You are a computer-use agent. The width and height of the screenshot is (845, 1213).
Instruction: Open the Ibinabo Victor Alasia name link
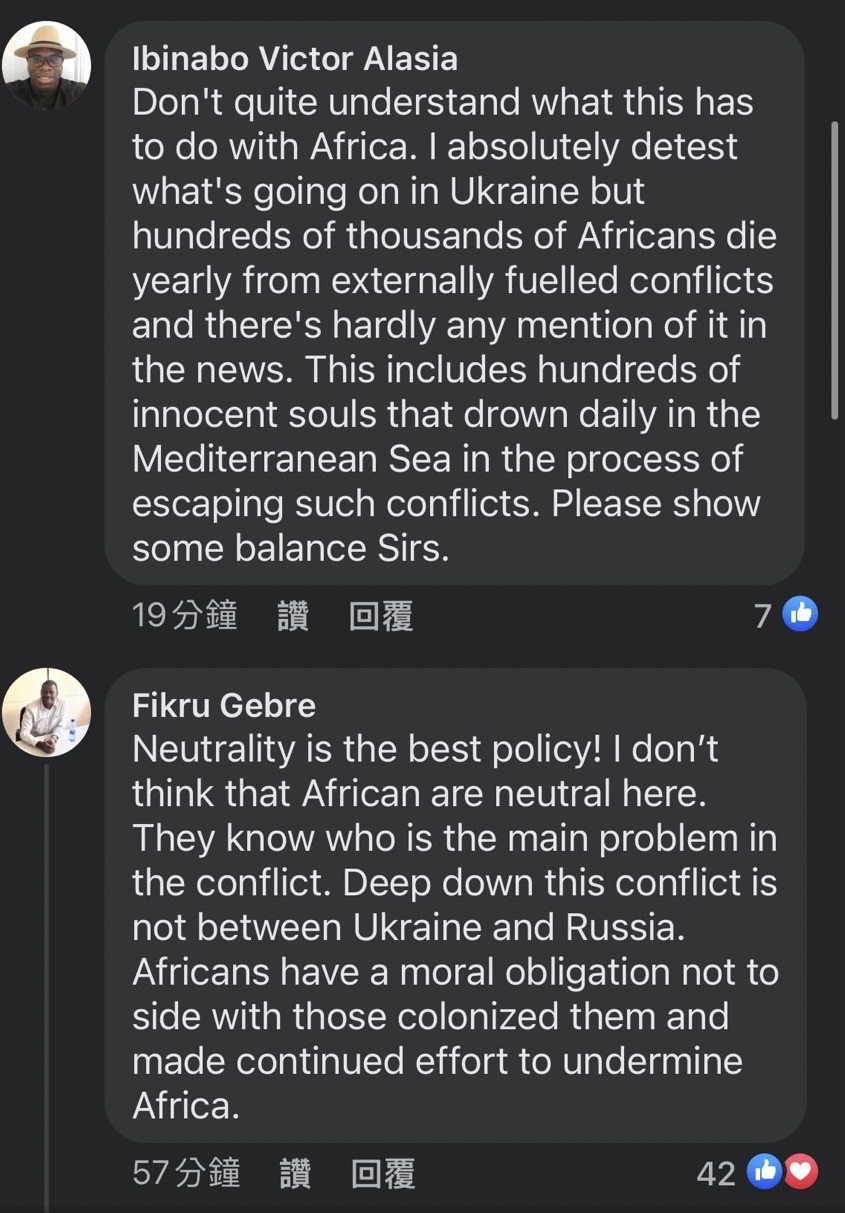tap(295, 59)
